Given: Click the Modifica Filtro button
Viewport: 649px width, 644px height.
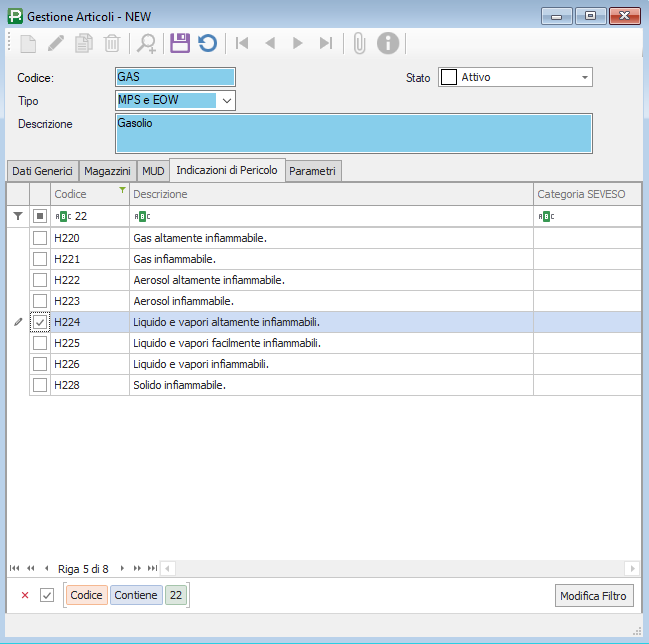Looking at the screenshot, I should tap(594, 596).
